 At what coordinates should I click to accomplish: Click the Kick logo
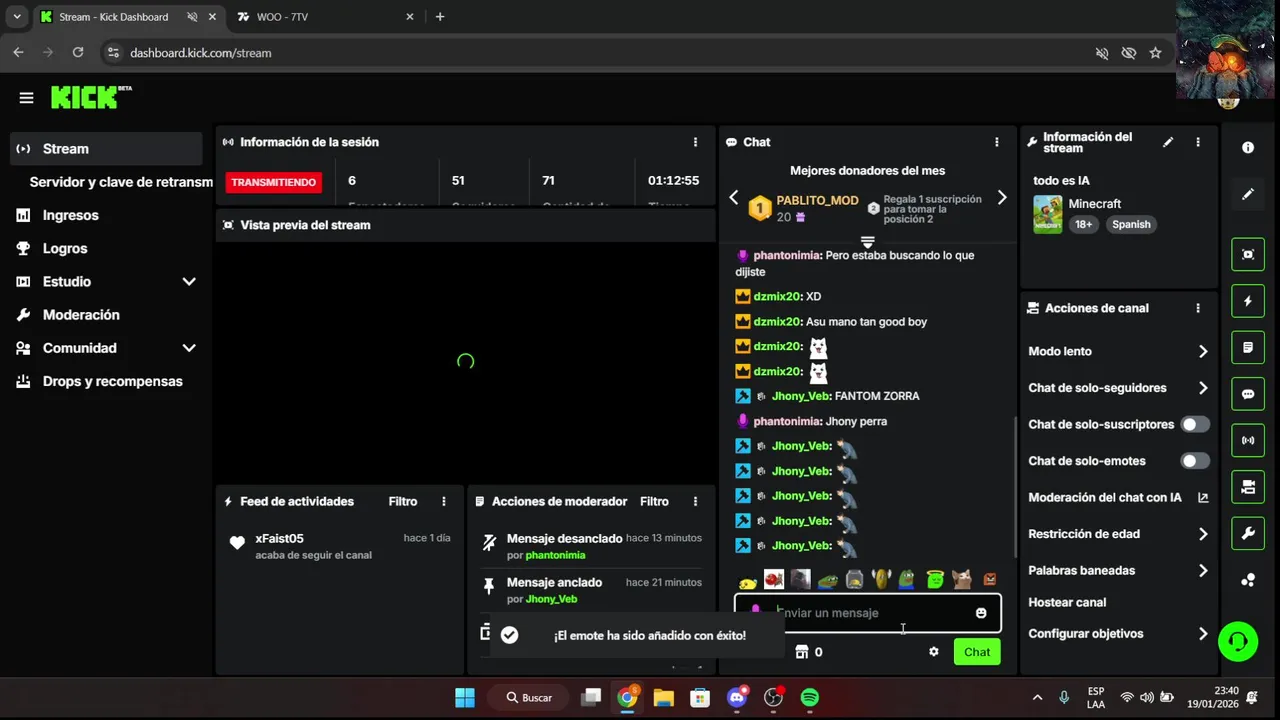pos(91,97)
